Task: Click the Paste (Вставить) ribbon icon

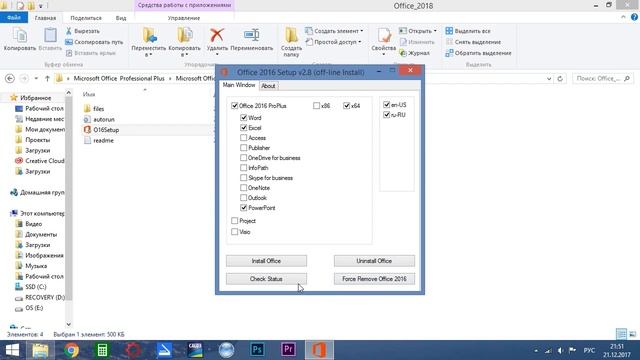Action: (x=50, y=36)
